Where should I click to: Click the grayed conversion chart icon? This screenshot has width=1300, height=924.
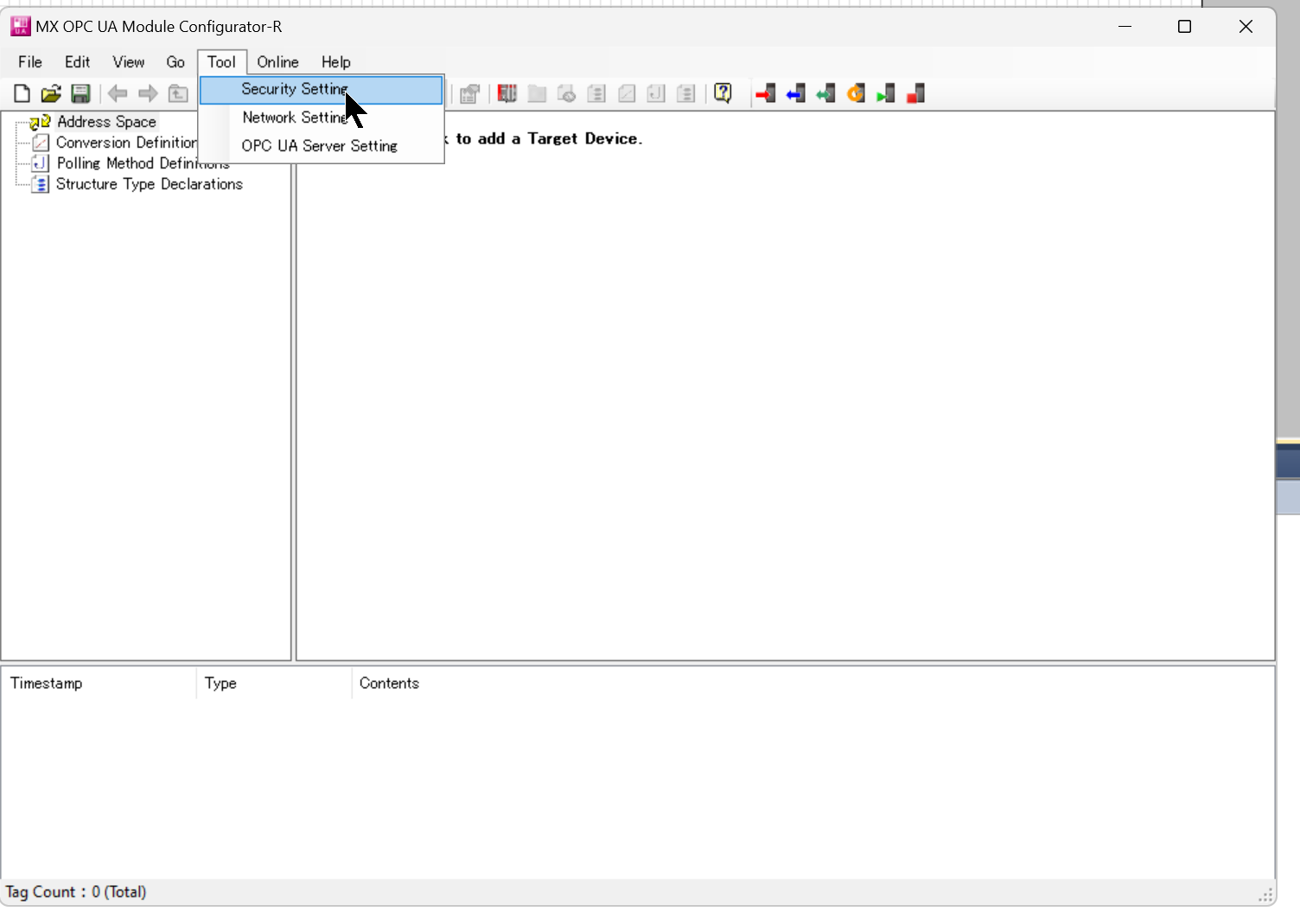(x=627, y=93)
